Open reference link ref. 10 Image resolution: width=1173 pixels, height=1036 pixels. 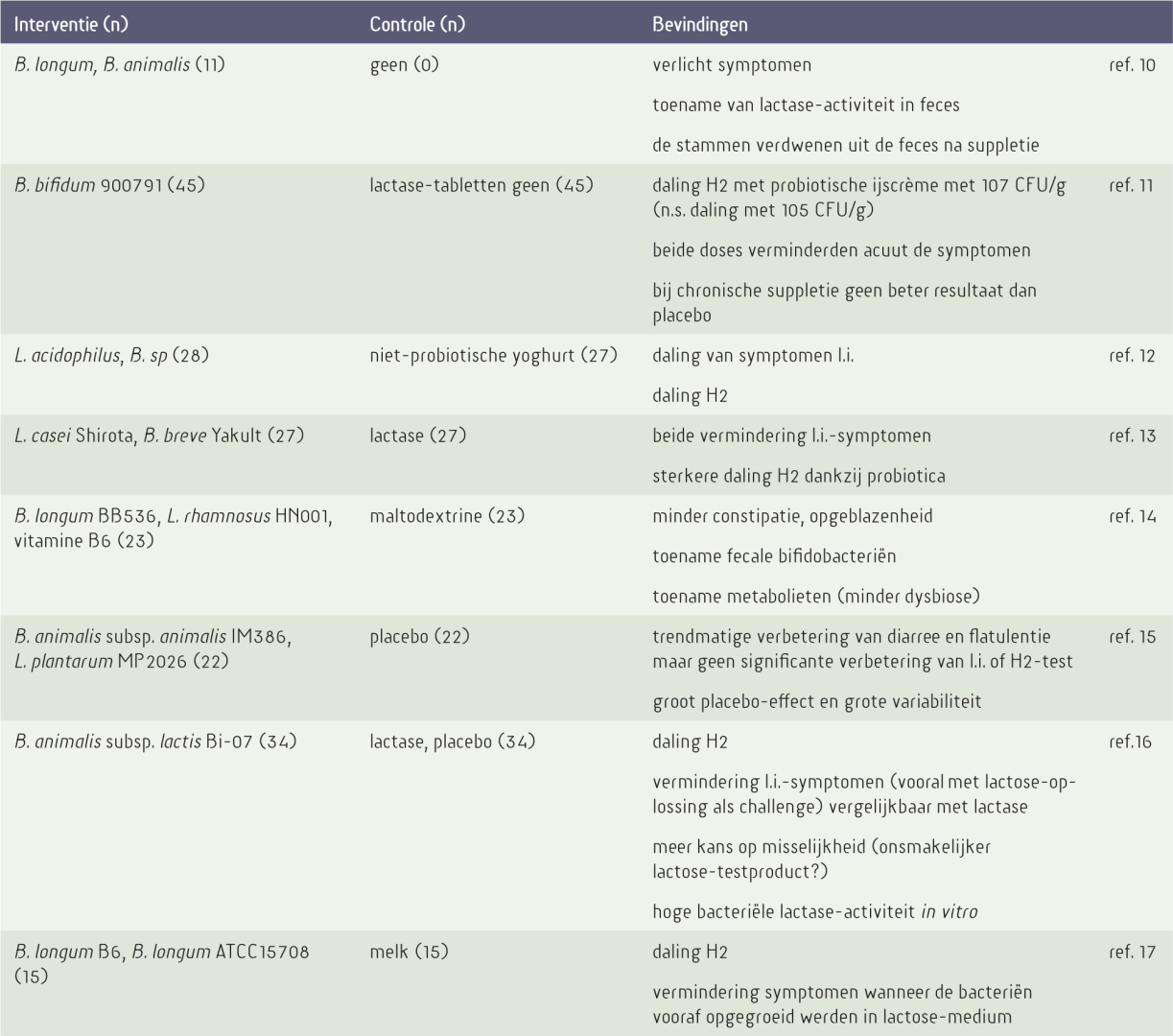[x=1132, y=65]
